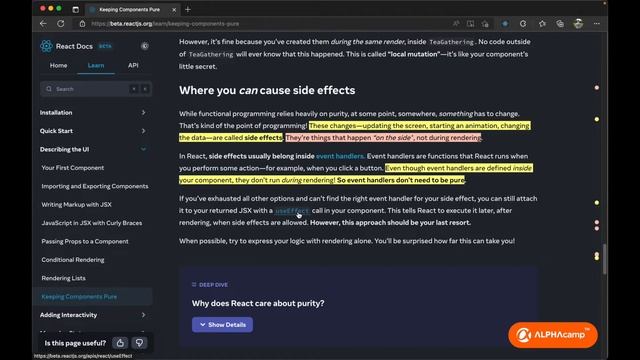Viewport: 640px width, 360px height.
Task: Open the favorites list icon
Action: (542, 24)
